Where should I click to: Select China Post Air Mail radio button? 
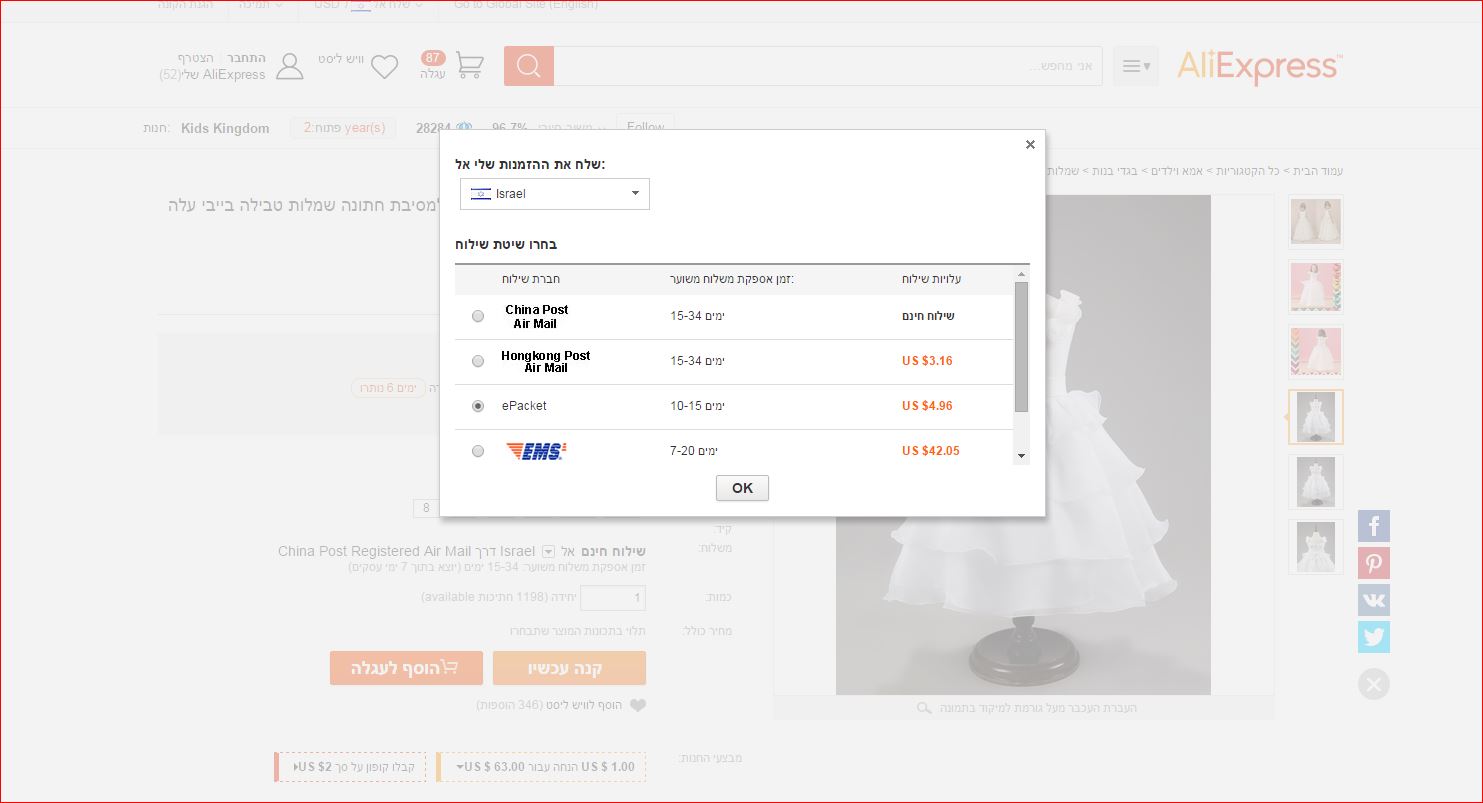coord(478,316)
